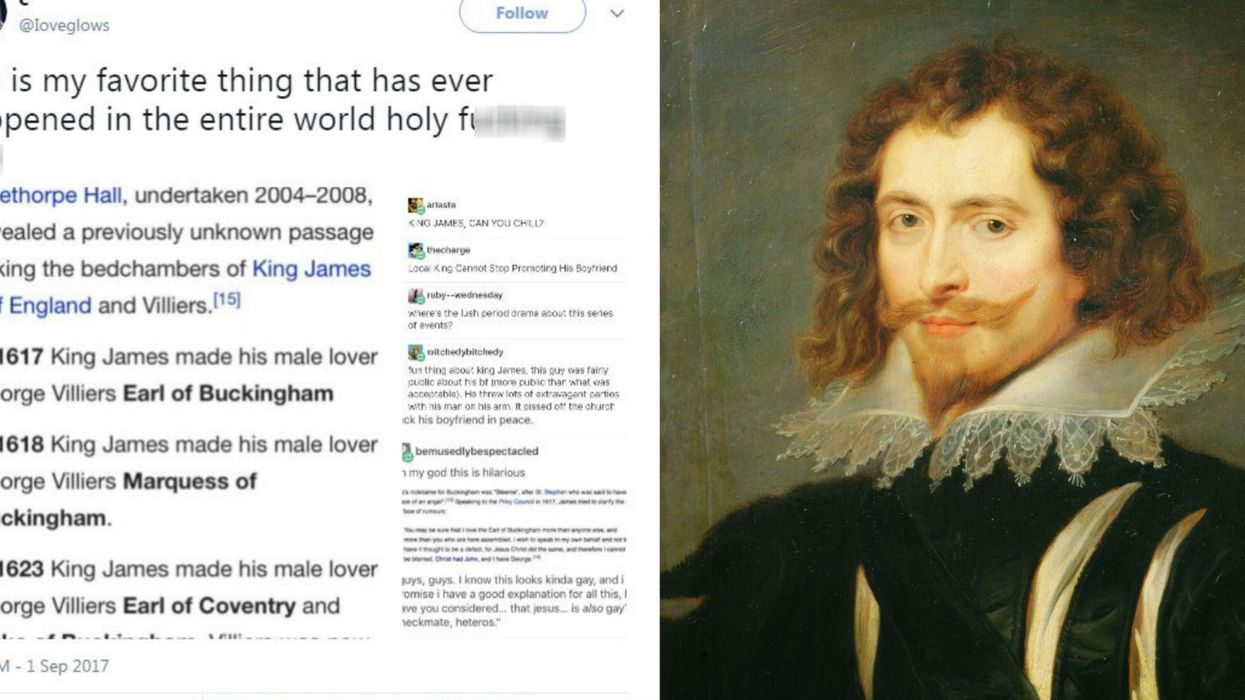Click bemusedlybespectacled's avatar icon
Viewport: 1245px width, 700px height.
pyautogui.click(x=408, y=452)
